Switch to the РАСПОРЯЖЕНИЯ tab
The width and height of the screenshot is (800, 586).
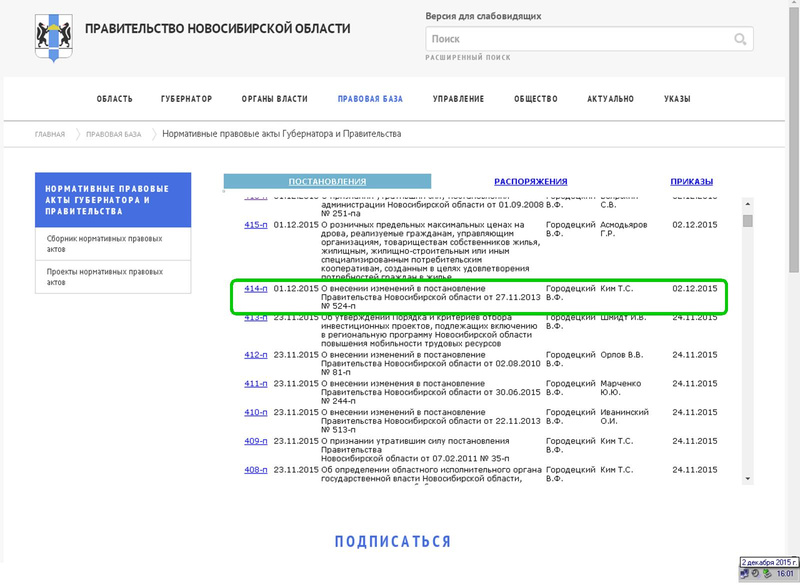(x=530, y=182)
